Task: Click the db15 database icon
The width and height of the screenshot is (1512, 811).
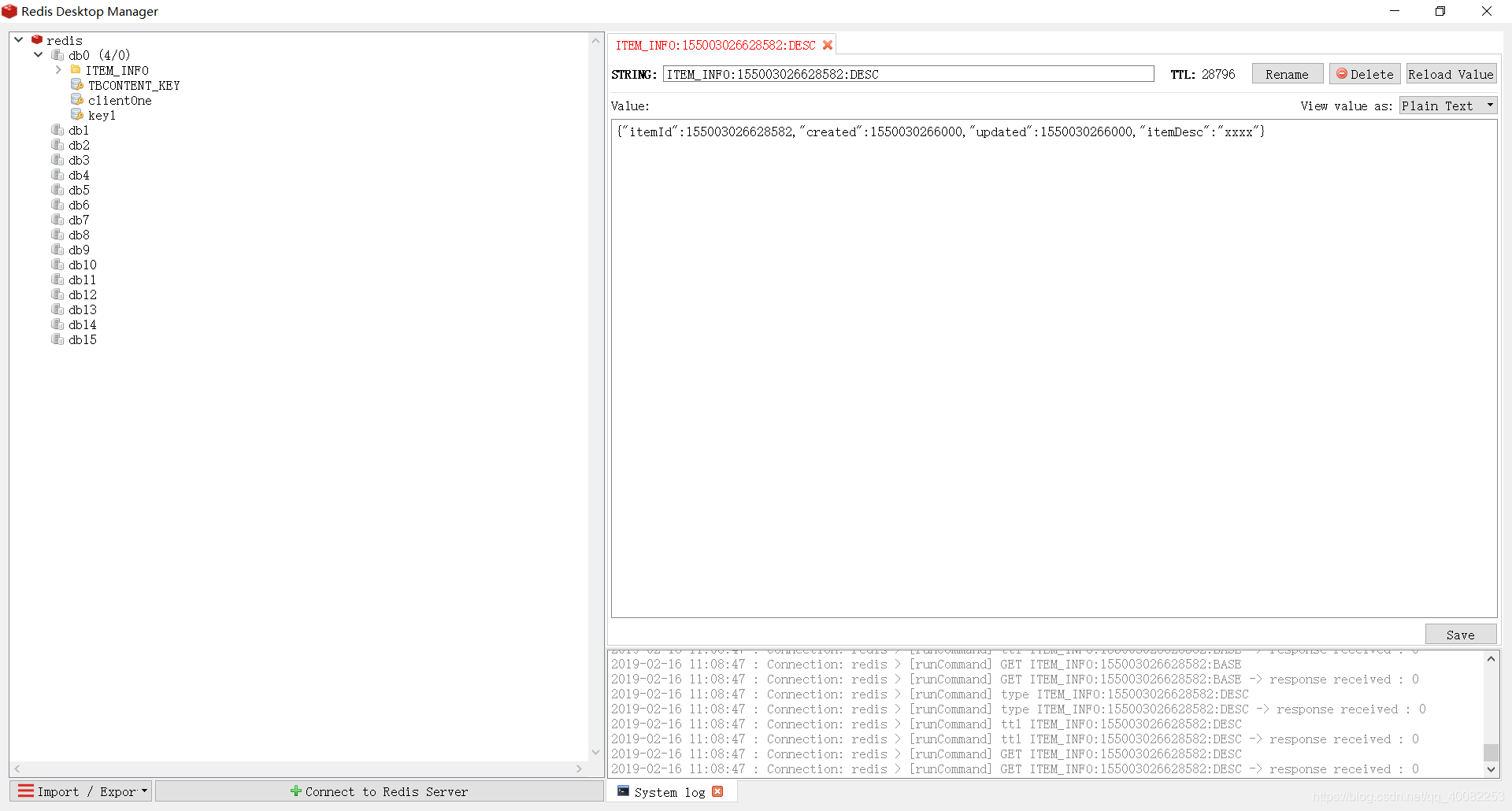Action: click(57, 339)
